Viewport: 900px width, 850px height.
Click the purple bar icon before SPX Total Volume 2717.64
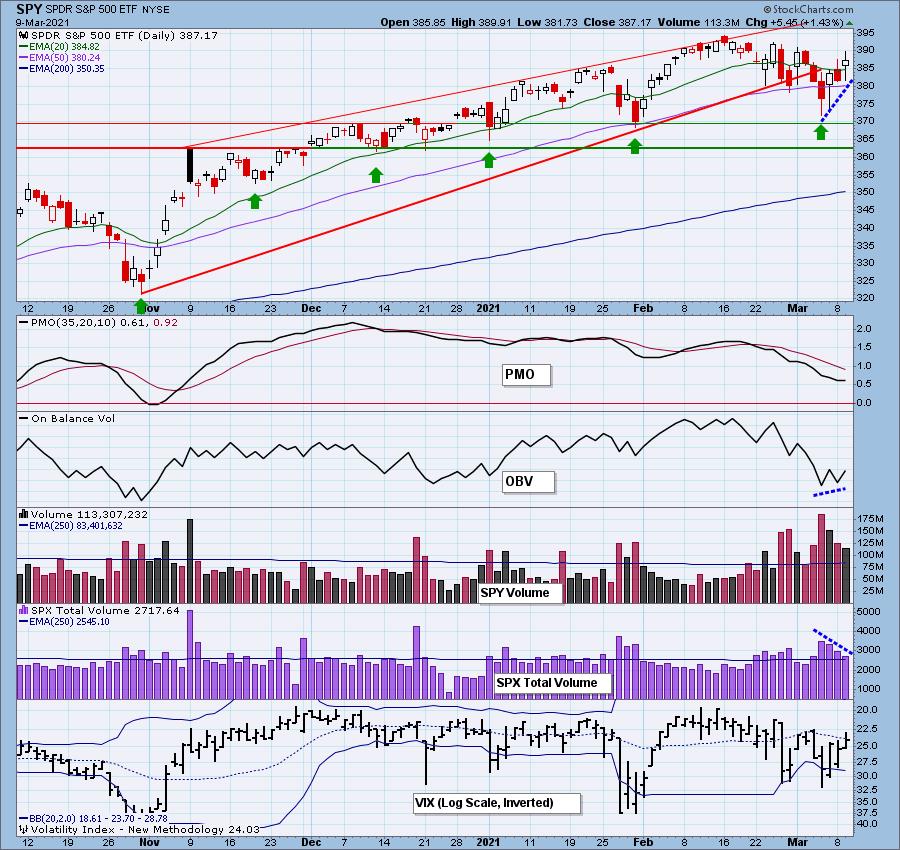point(24,610)
